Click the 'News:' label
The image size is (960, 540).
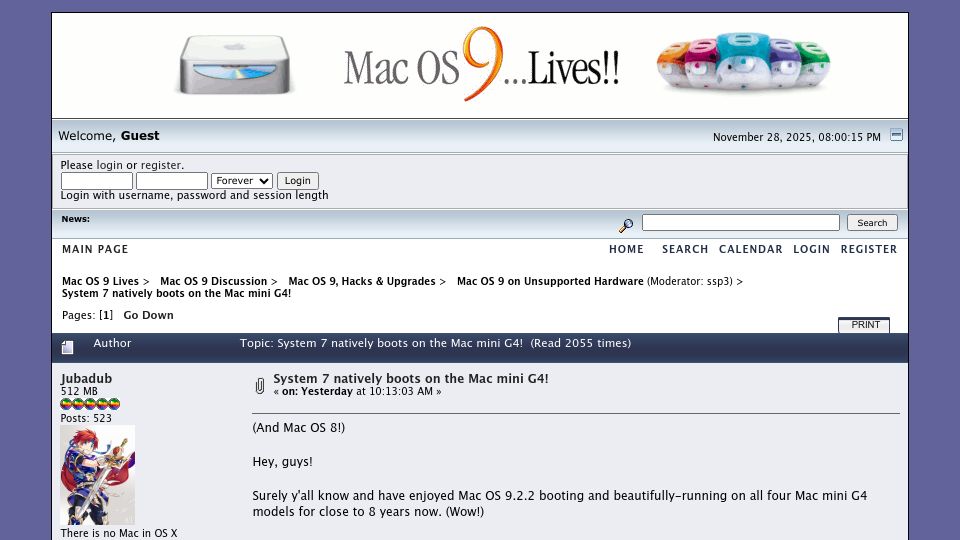click(75, 219)
